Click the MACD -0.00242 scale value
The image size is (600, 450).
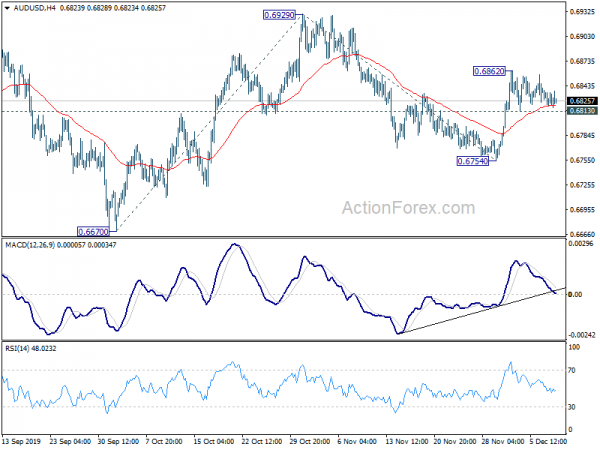click(582, 335)
